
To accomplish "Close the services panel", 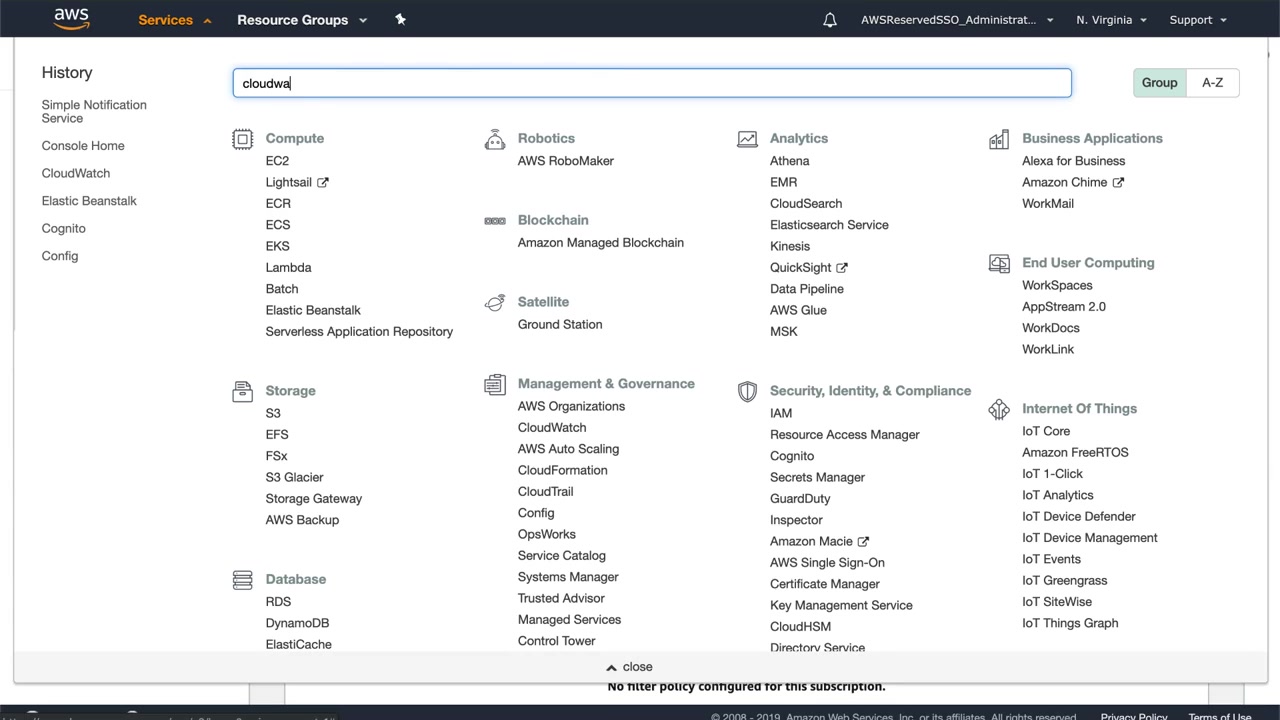I will click(629, 667).
